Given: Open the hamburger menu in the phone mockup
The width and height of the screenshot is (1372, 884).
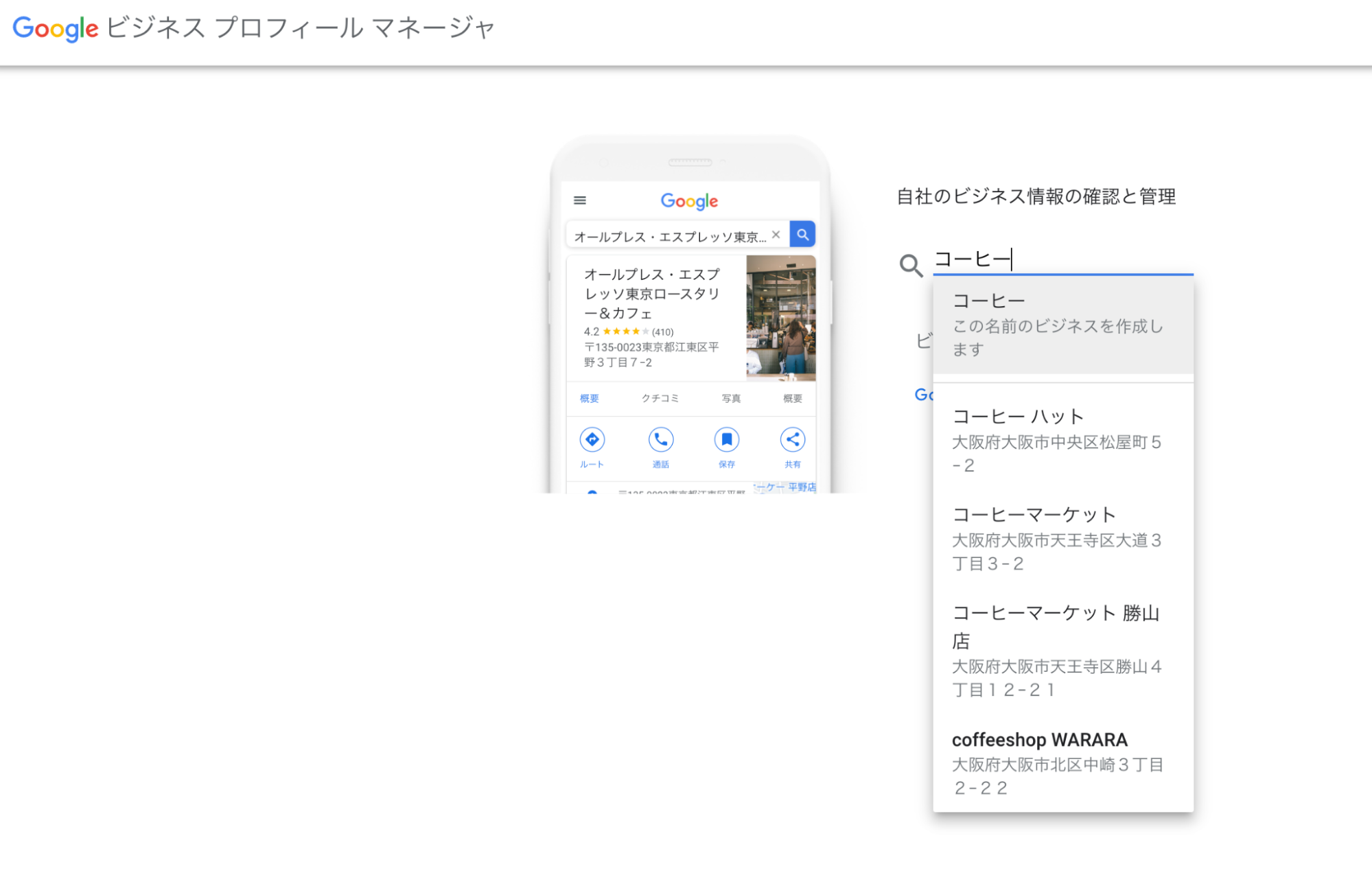Looking at the screenshot, I should (580, 200).
